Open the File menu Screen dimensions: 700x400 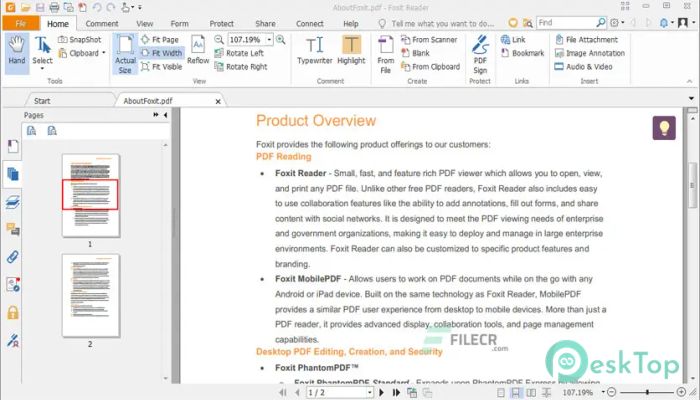pos(21,23)
